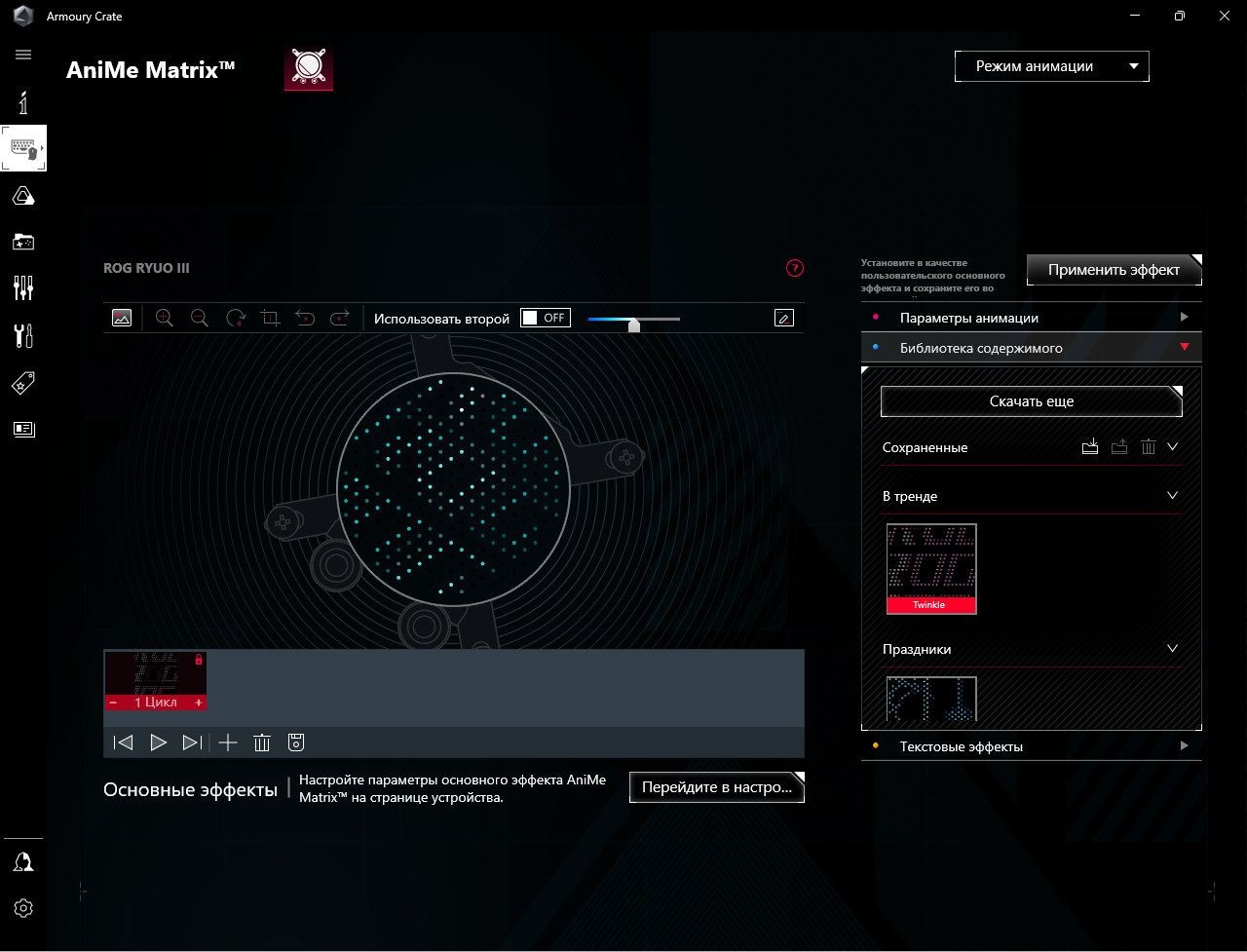Click the import image toolbar icon
Image resolution: width=1247 pixels, height=952 pixels.
pos(122,318)
